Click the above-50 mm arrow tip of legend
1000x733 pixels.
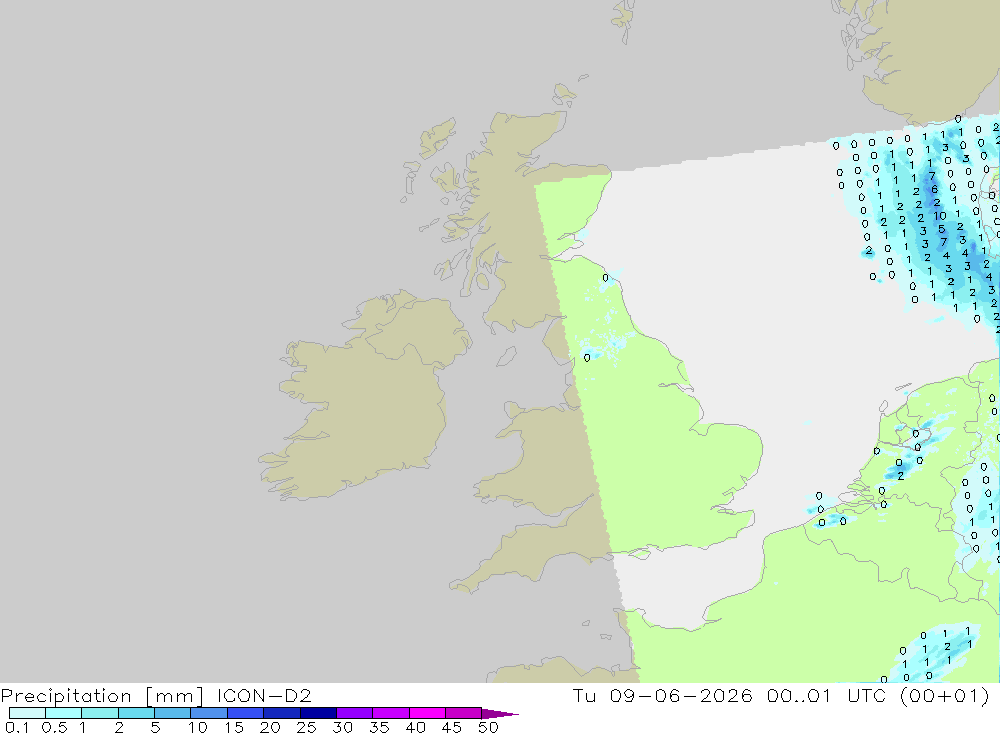click(x=499, y=714)
